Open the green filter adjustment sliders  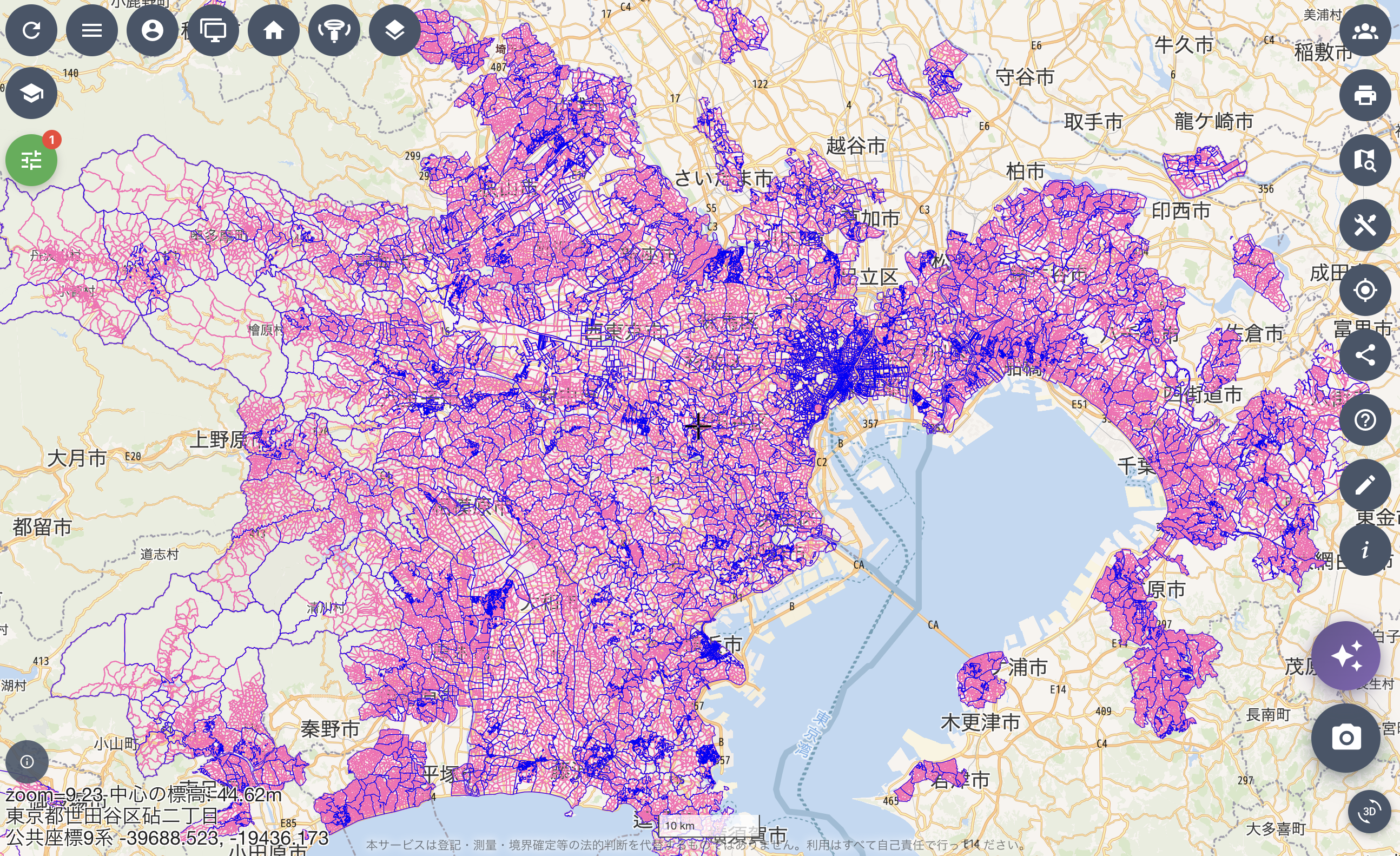pyautogui.click(x=31, y=160)
